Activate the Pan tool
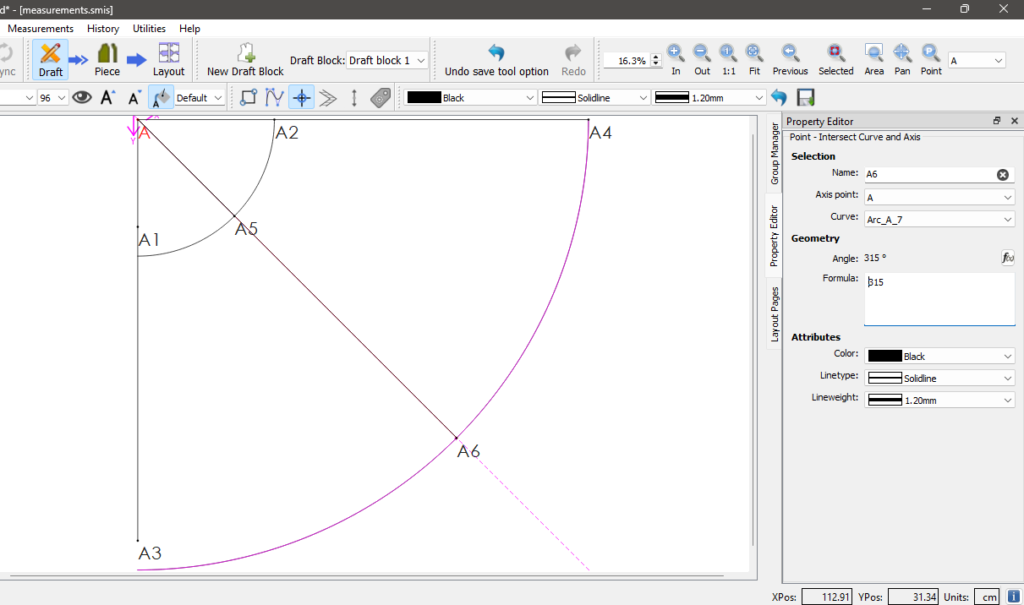1024x605 pixels. click(x=902, y=59)
